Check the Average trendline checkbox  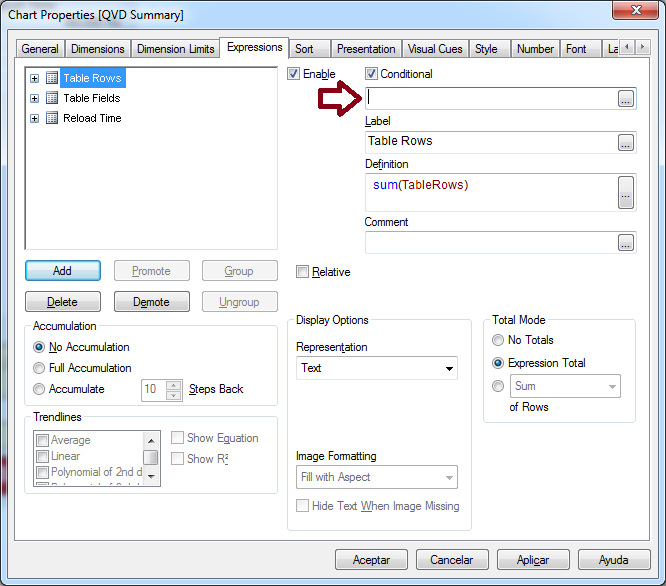[42, 440]
